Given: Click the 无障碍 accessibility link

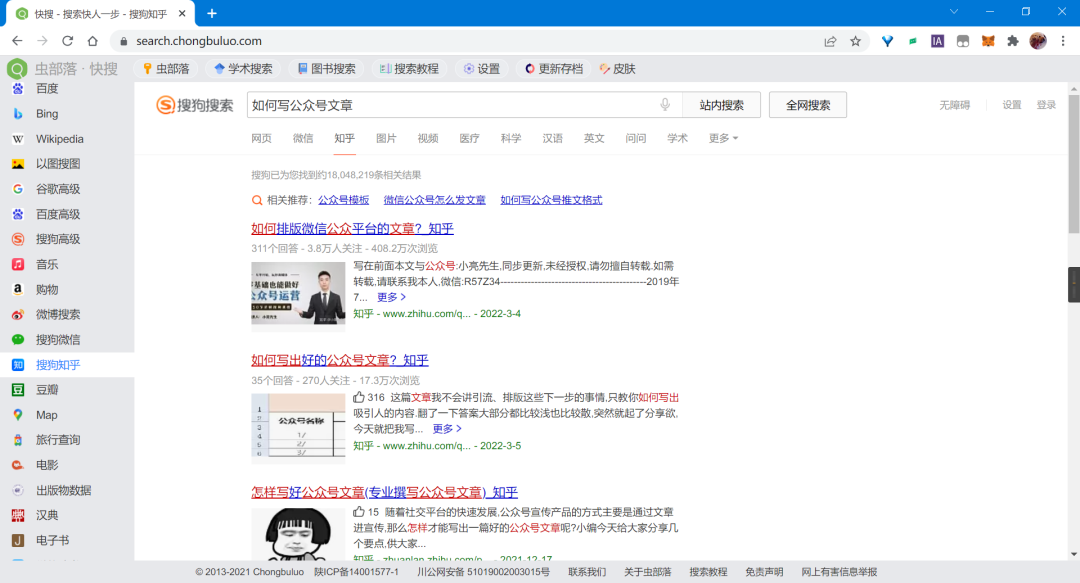Looking at the screenshot, I should tap(955, 105).
